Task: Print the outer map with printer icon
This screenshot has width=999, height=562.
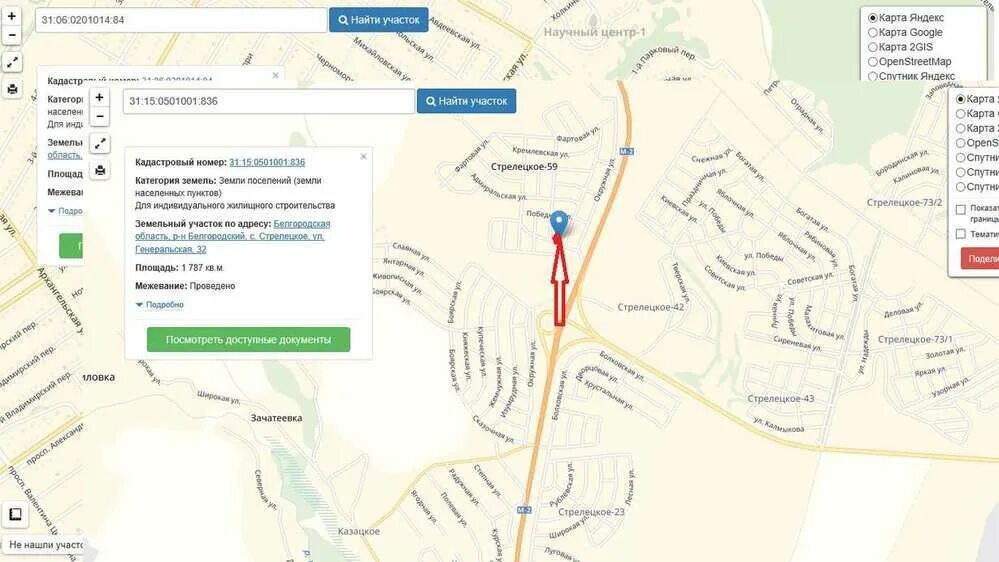Action: (x=12, y=89)
